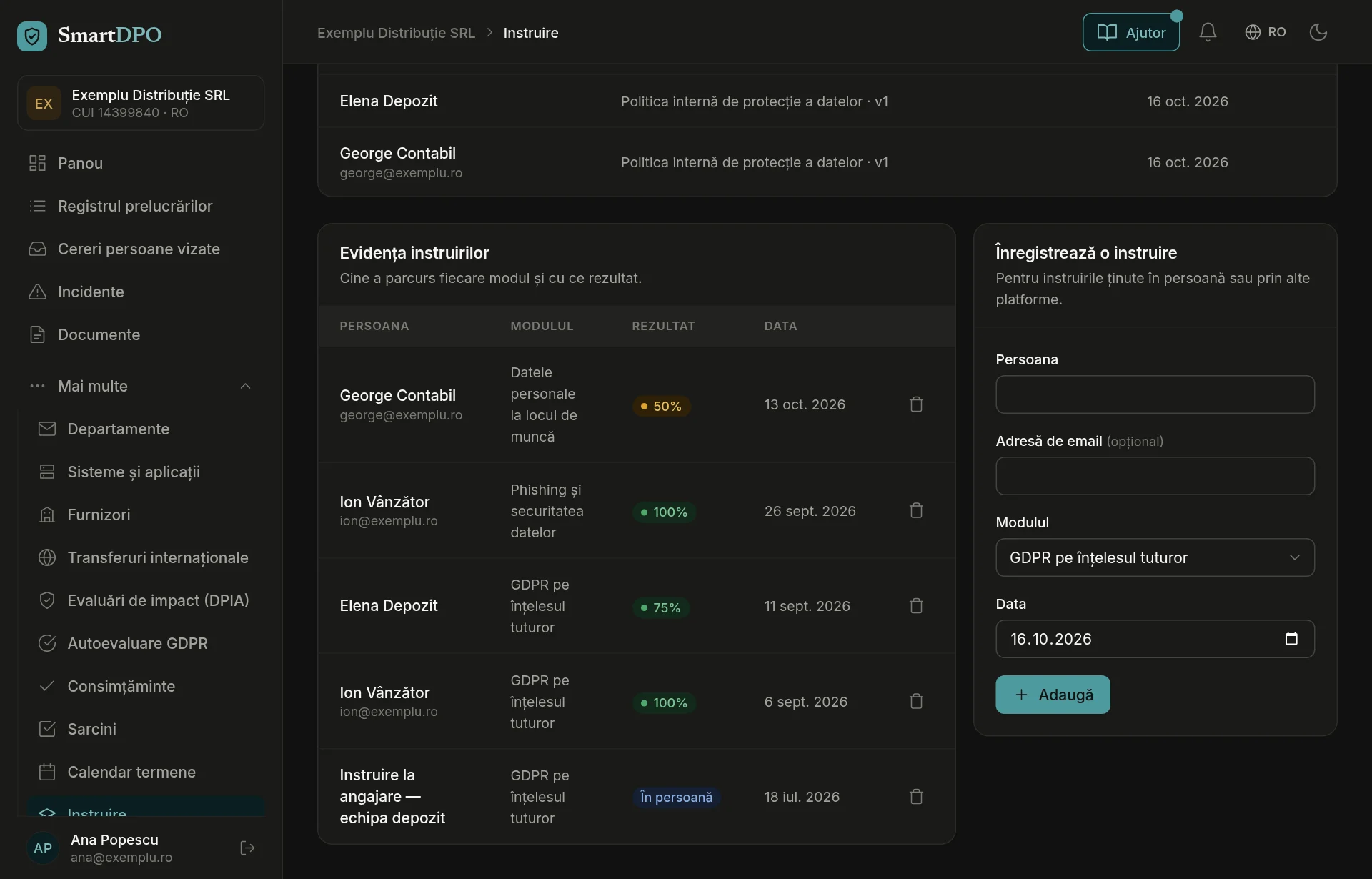This screenshot has width=1372, height=879.
Task: Open Documente page
Action: 141,334
